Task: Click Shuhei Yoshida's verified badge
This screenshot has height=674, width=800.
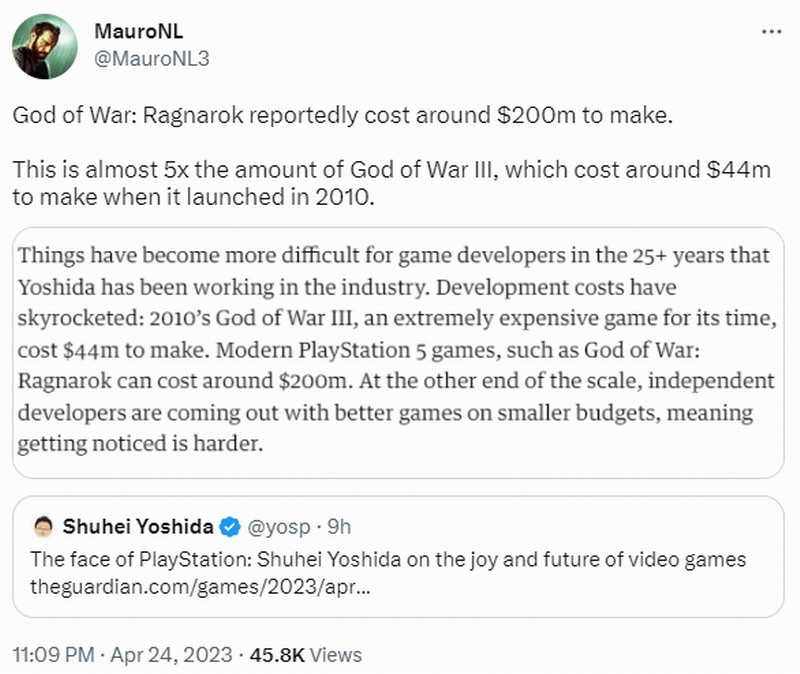Action: (x=230, y=527)
